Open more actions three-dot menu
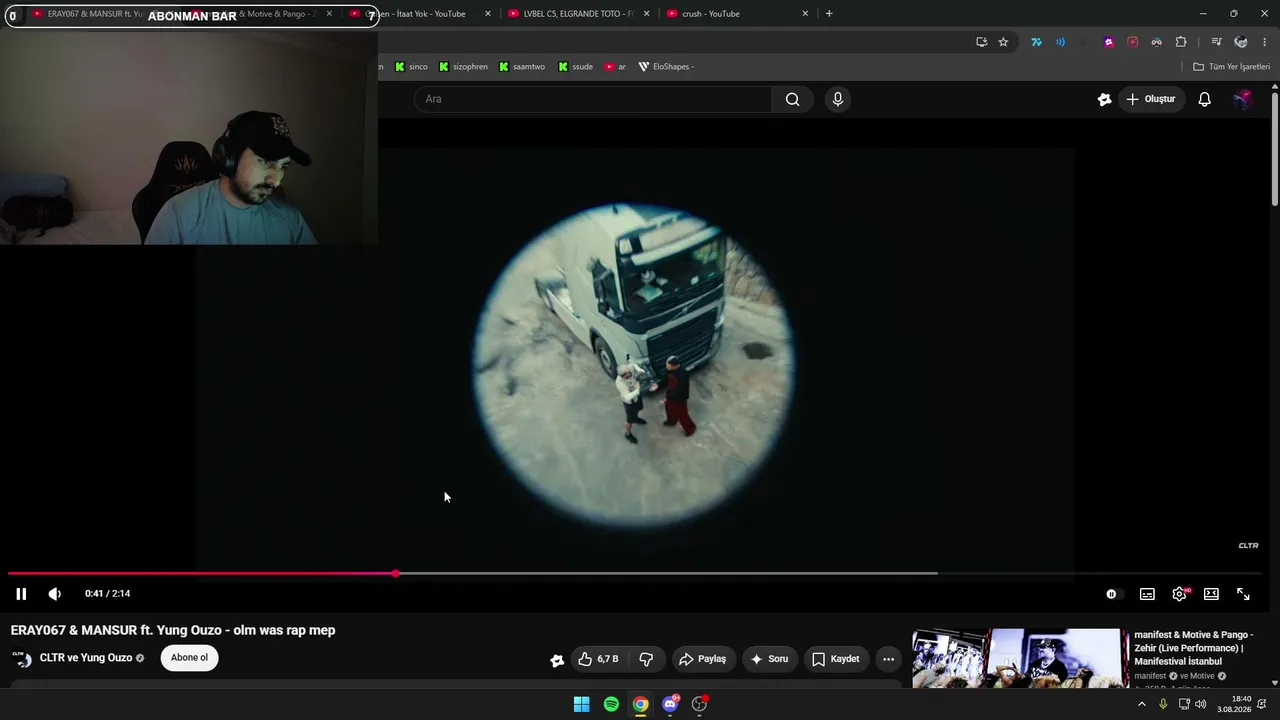 click(x=888, y=659)
